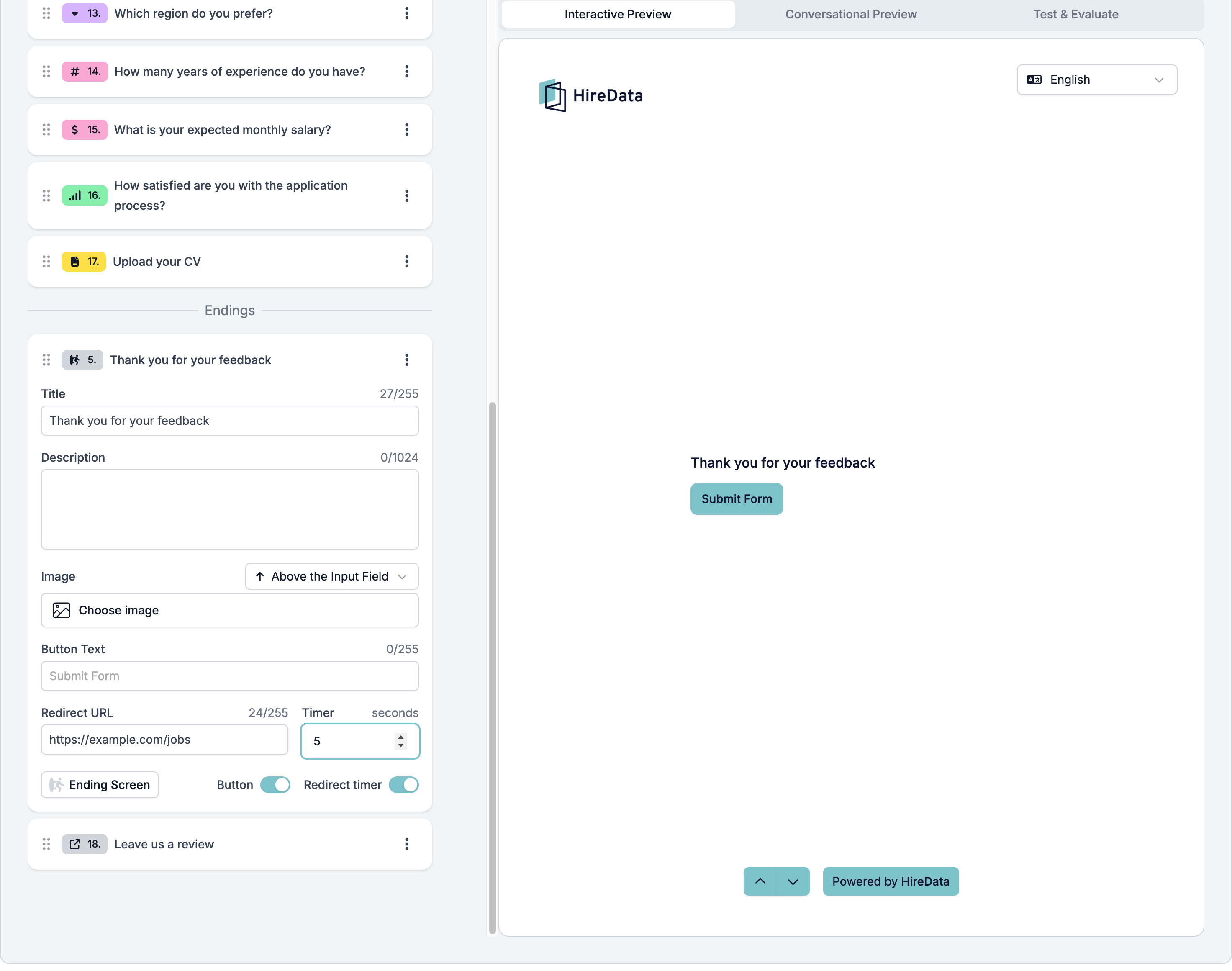
Task: Click Choose image button
Action: pos(230,611)
